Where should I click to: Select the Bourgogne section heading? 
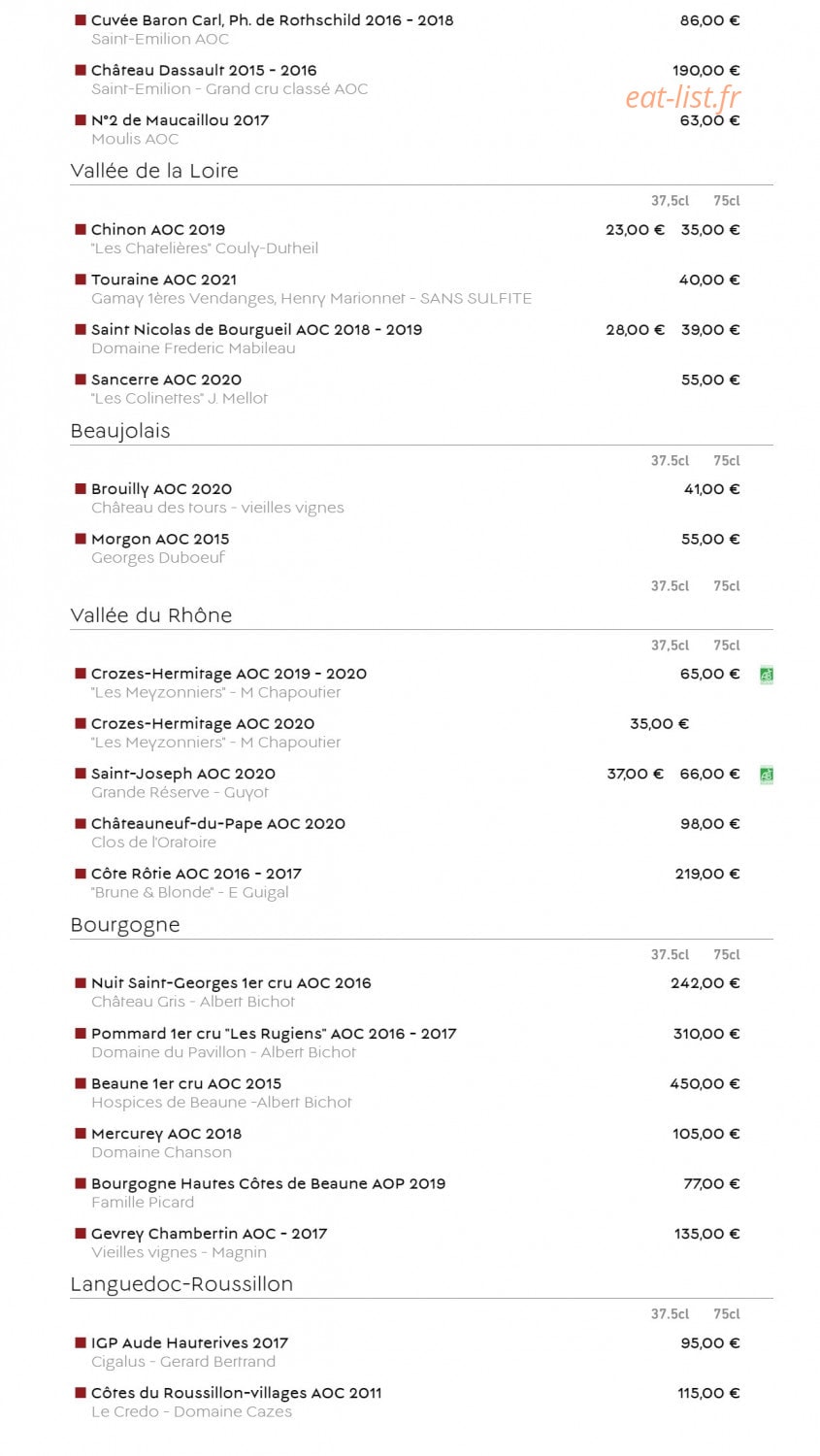125,925
